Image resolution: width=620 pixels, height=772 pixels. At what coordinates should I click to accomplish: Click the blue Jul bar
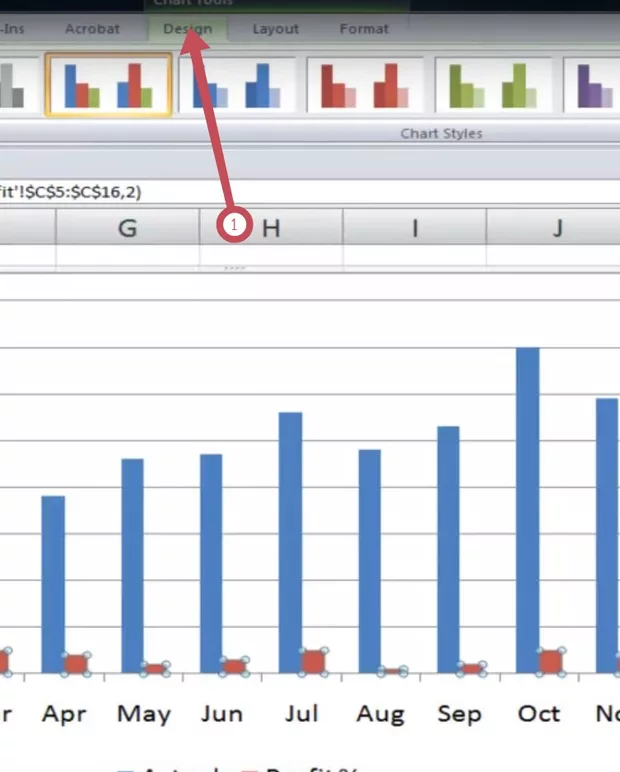[x=291, y=543]
